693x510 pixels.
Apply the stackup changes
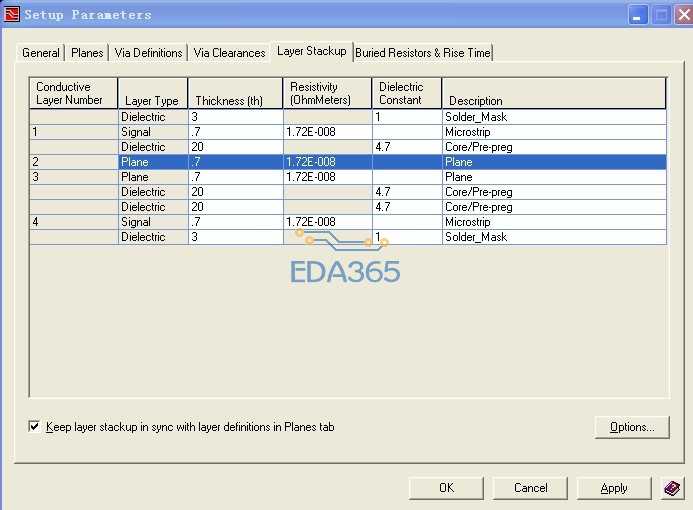point(614,488)
